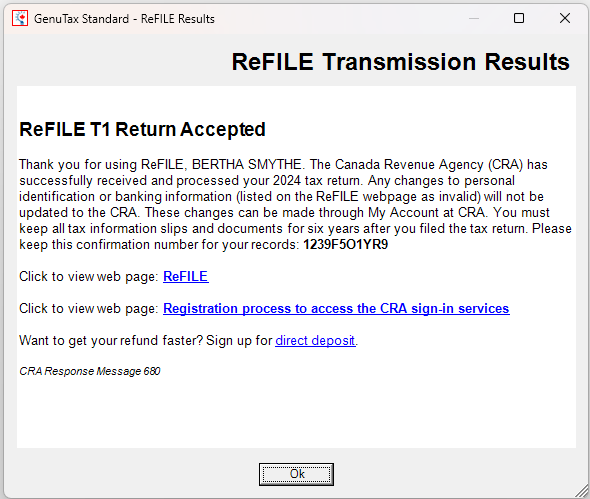Image resolution: width=590 pixels, height=499 pixels.
Task: Click the window resize grip in the corner
Action: (x=582, y=491)
